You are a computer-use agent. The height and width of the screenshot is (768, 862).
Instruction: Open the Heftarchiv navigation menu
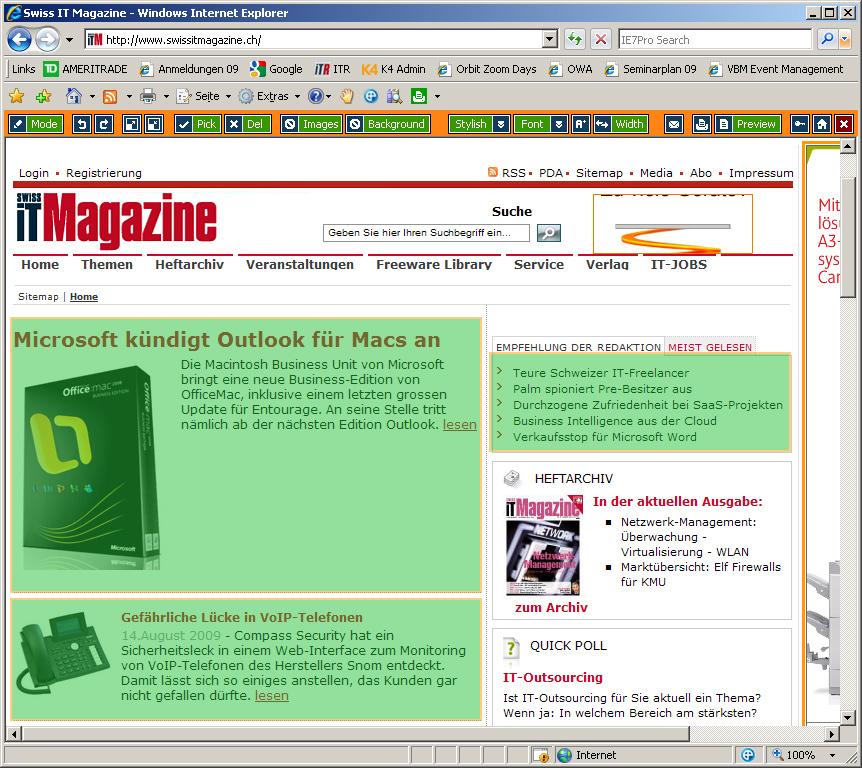190,264
